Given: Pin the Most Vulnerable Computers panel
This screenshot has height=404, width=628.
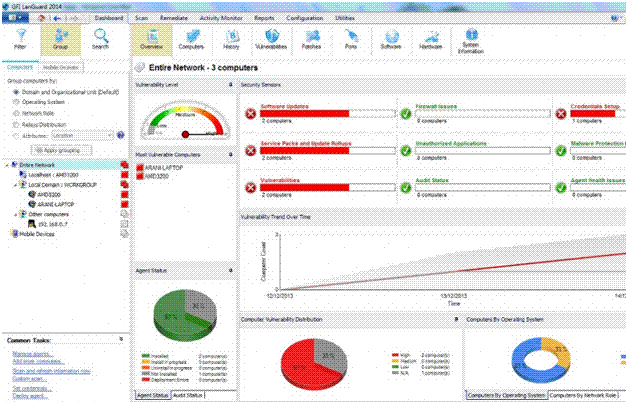Looking at the screenshot, I should (x=231, y=155).
